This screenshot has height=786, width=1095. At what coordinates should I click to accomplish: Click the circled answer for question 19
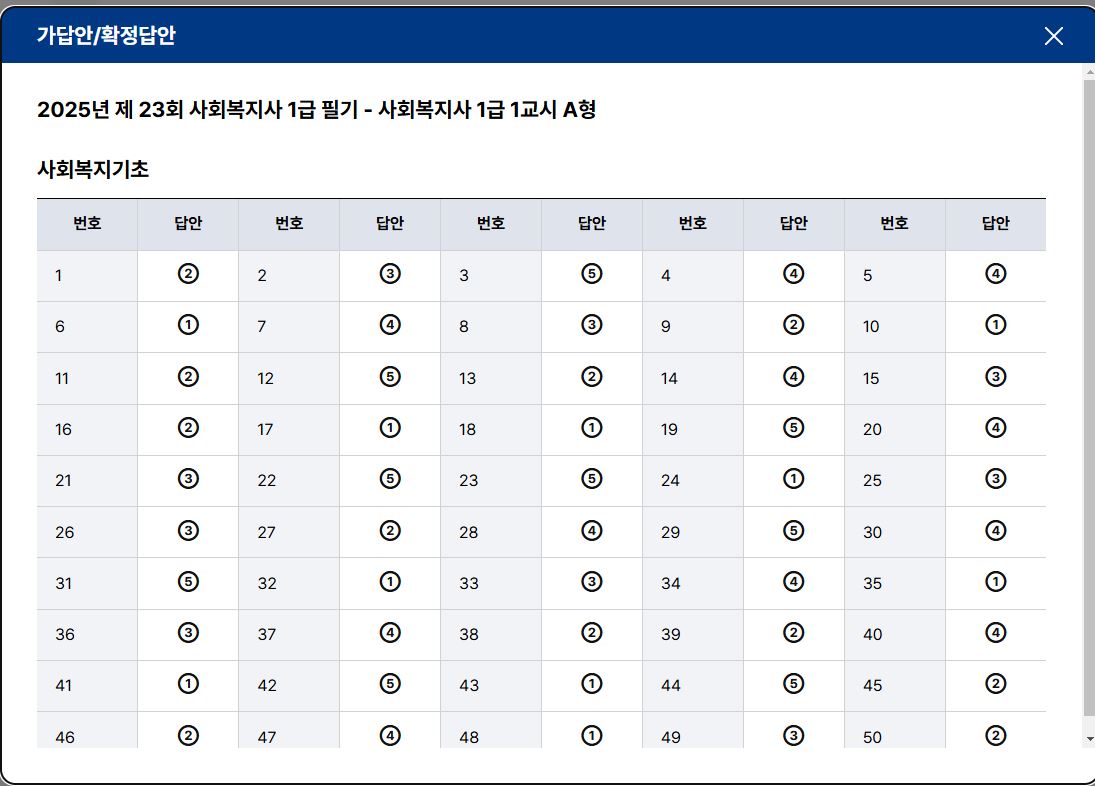[793, 427]
